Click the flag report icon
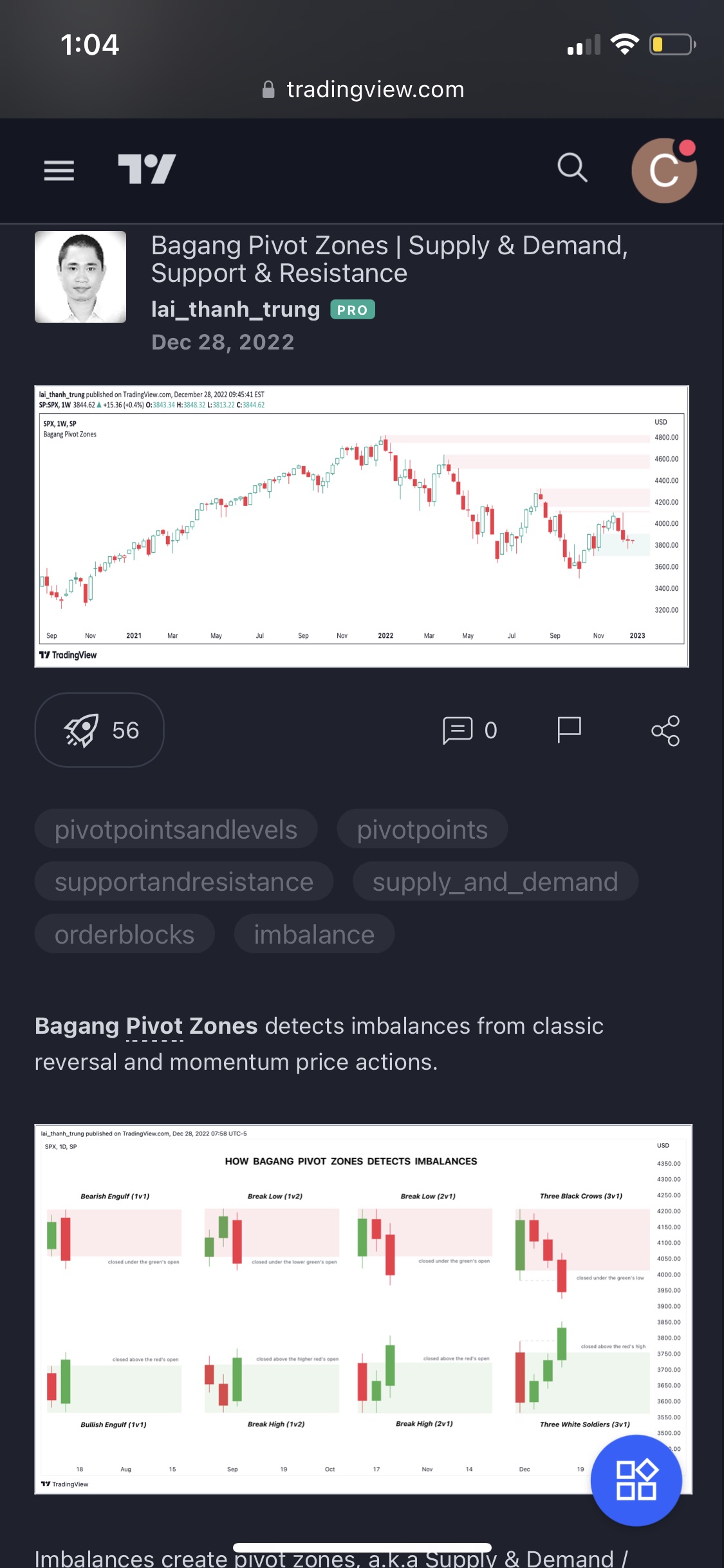724x1568 pixels. pyautogui.click(x=569, y=730)
